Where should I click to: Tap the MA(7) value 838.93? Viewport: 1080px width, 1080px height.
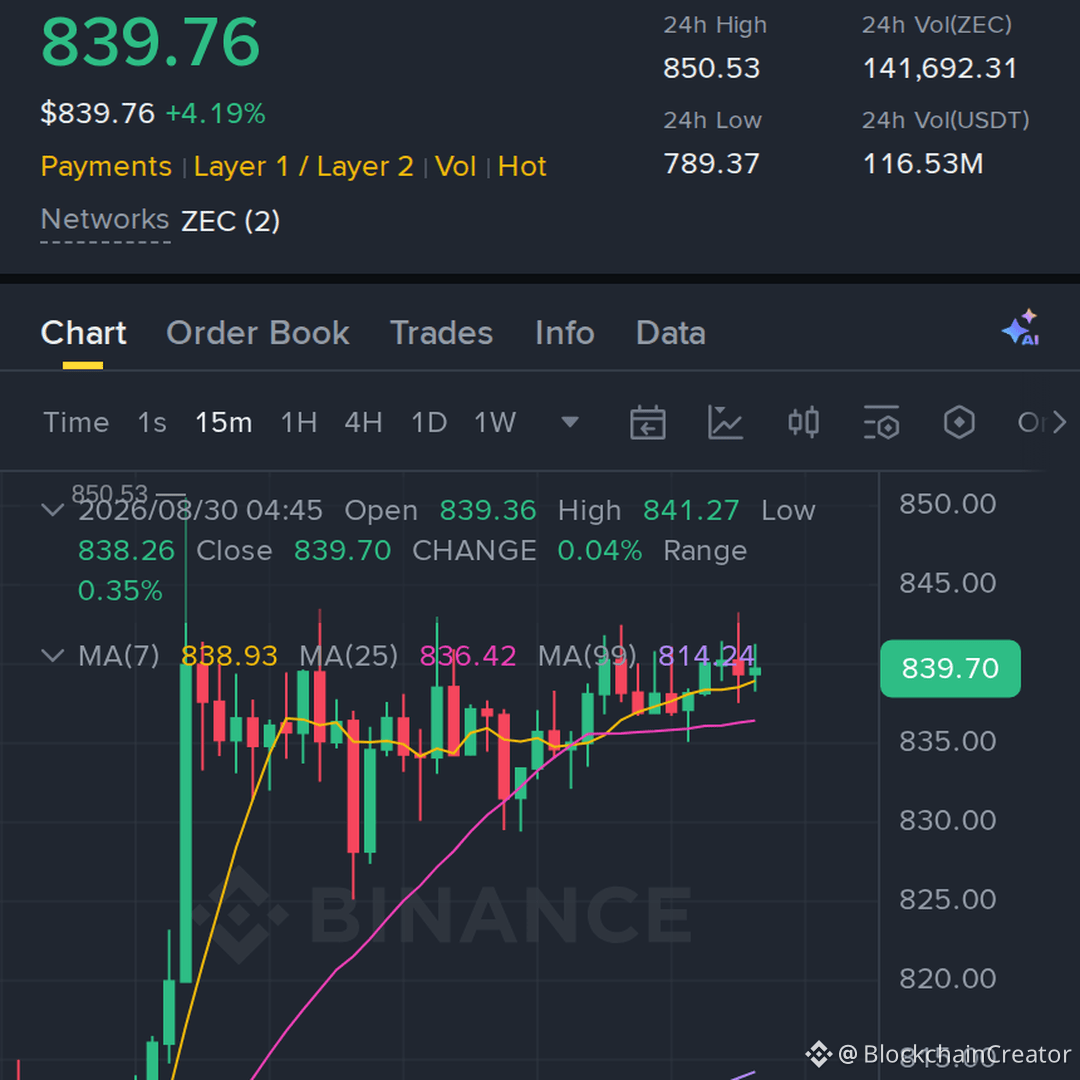[x=229, y=656]
